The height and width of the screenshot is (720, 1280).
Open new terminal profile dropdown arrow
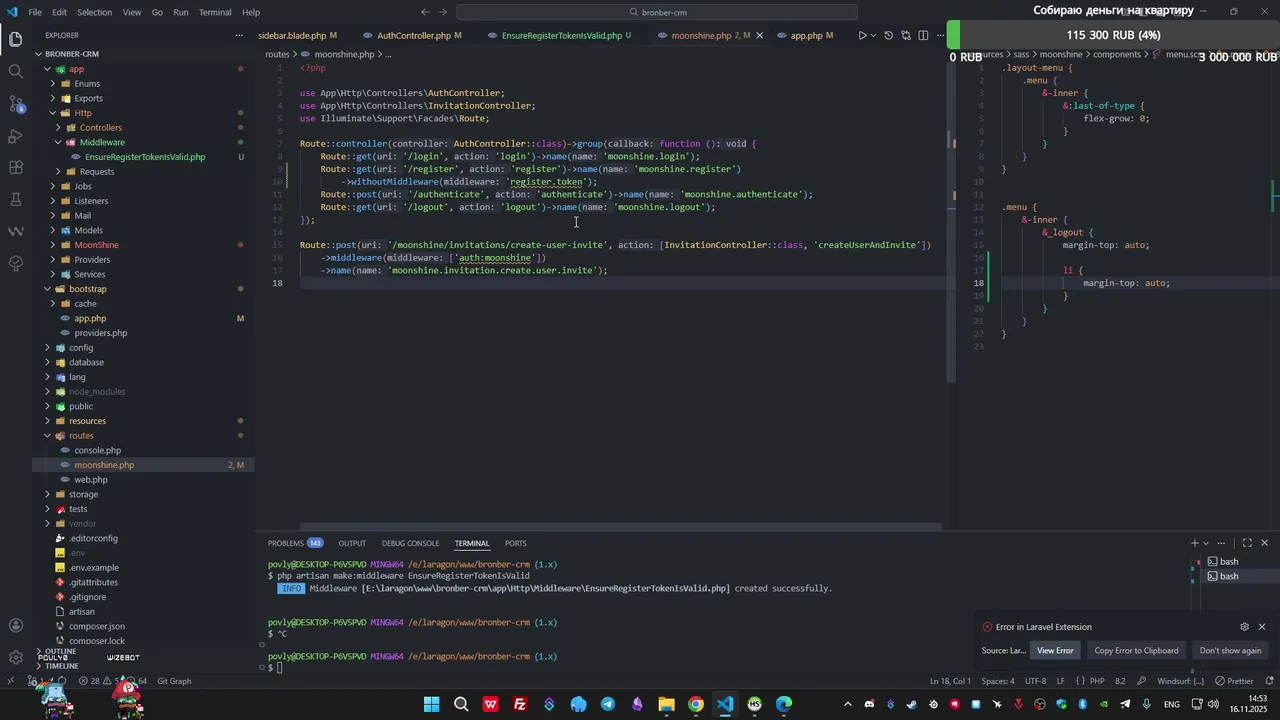pyautogui.click(x=1206, y=543)
